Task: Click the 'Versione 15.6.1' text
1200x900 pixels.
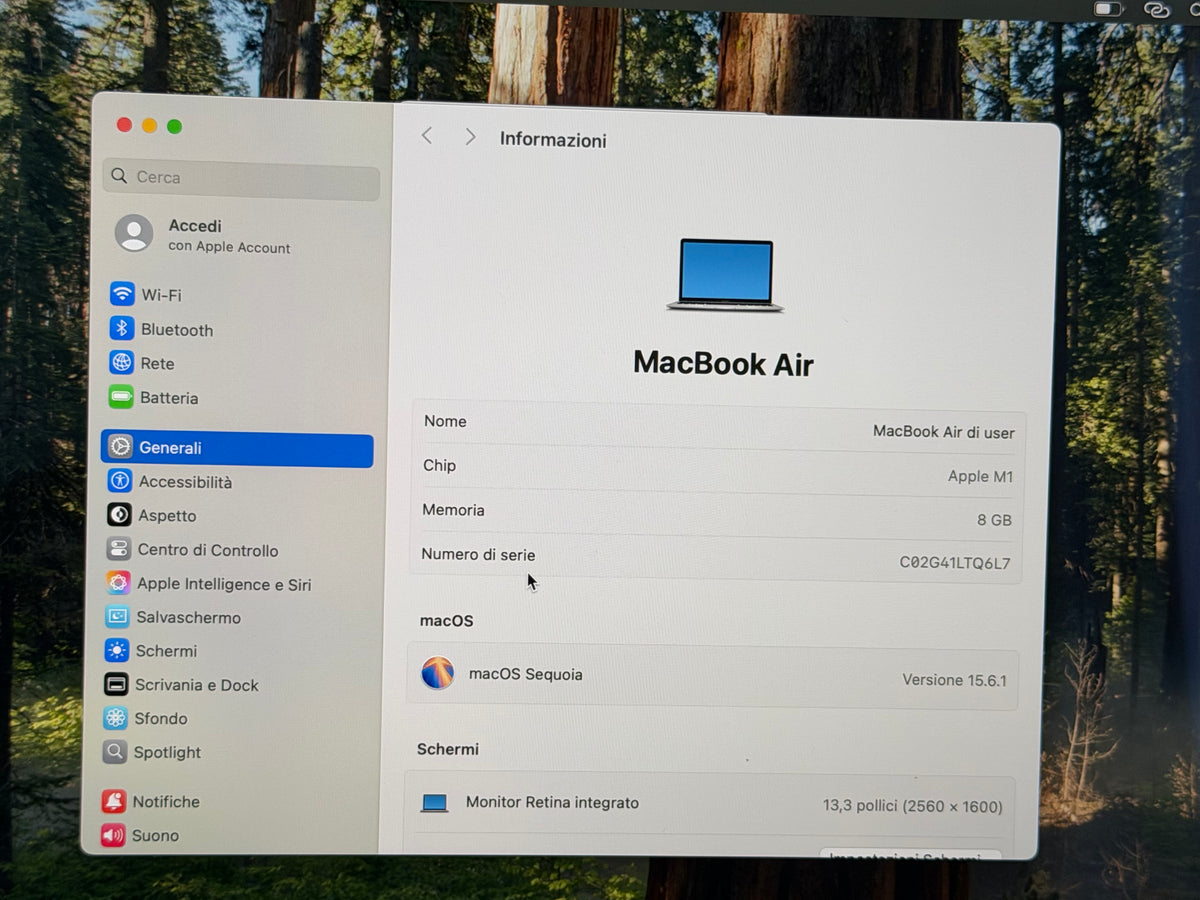Action: point(954,680)
